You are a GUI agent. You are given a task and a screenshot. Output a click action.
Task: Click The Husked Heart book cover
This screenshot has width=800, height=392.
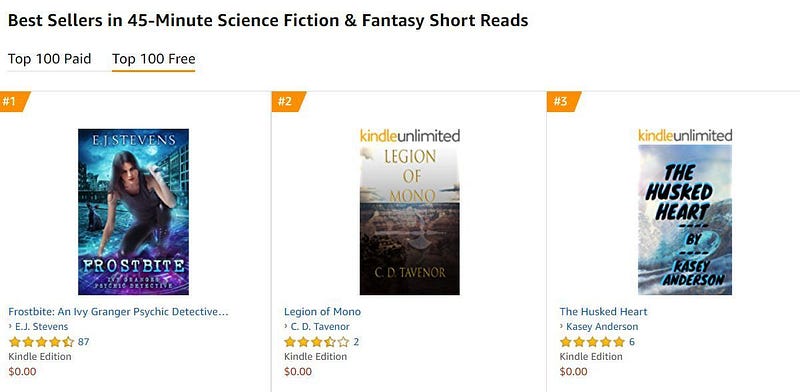685,220
